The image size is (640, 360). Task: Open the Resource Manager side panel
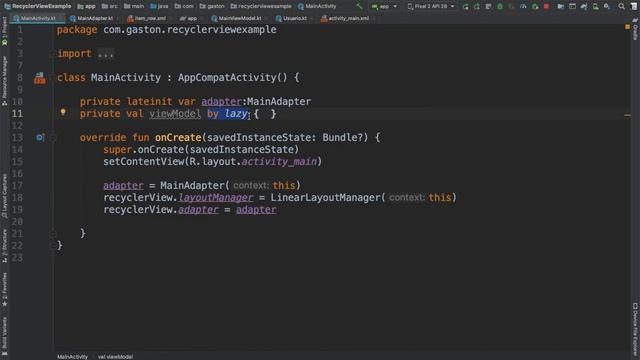click(x=4, y=81)
